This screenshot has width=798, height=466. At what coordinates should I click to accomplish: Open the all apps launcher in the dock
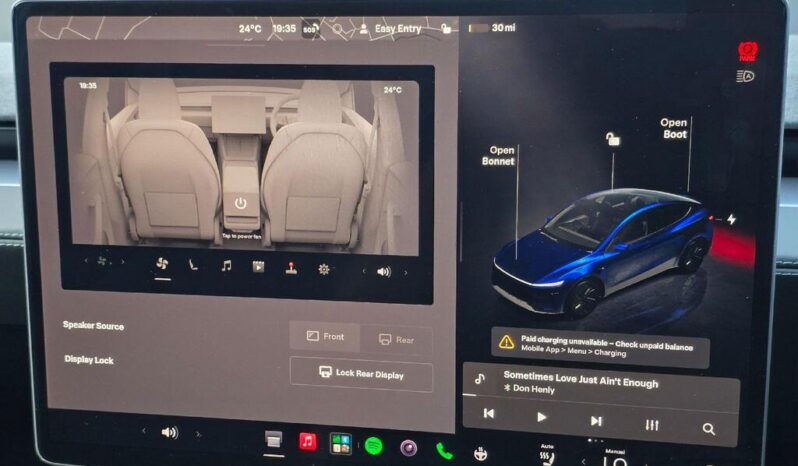(340, 444)
